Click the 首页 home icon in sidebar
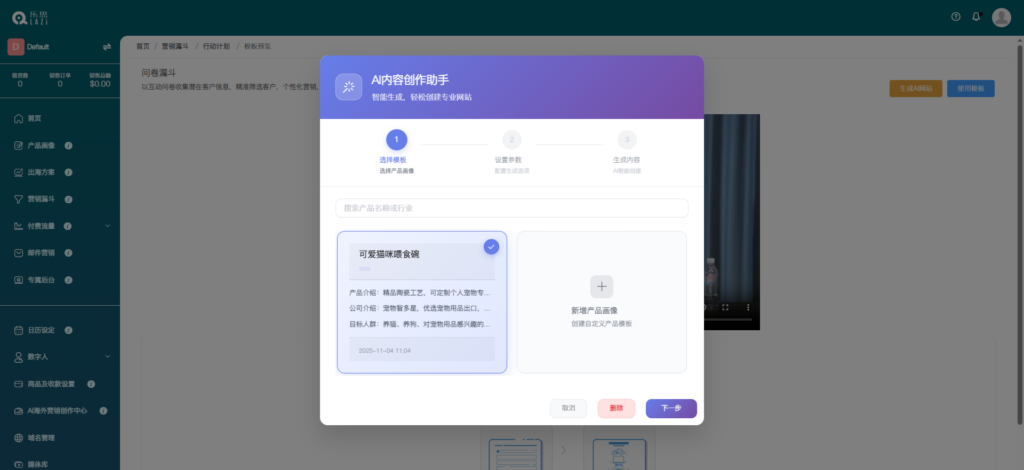Image resolution: width=1024 pixels, height=470 pixels. point(19,118)
